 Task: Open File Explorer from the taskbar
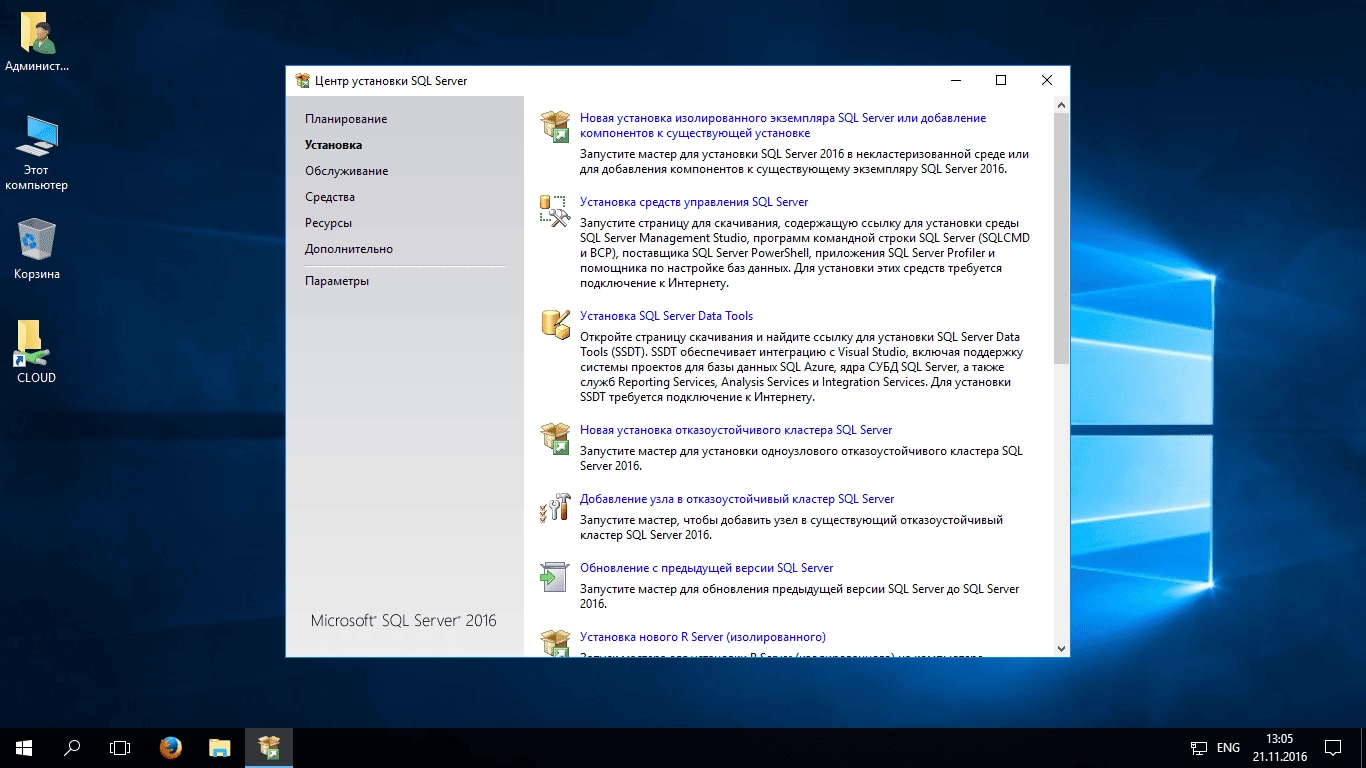[x=220, y=747]
